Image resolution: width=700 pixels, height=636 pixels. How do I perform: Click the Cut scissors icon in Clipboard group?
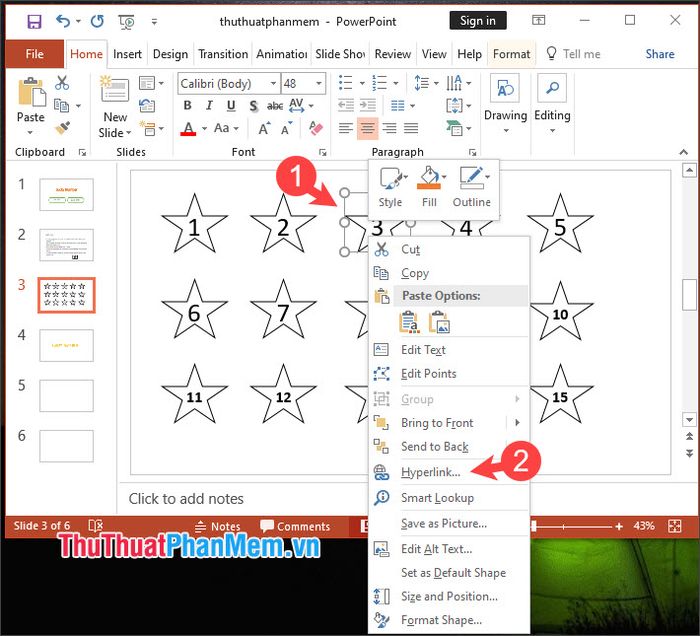coord(62,83)
